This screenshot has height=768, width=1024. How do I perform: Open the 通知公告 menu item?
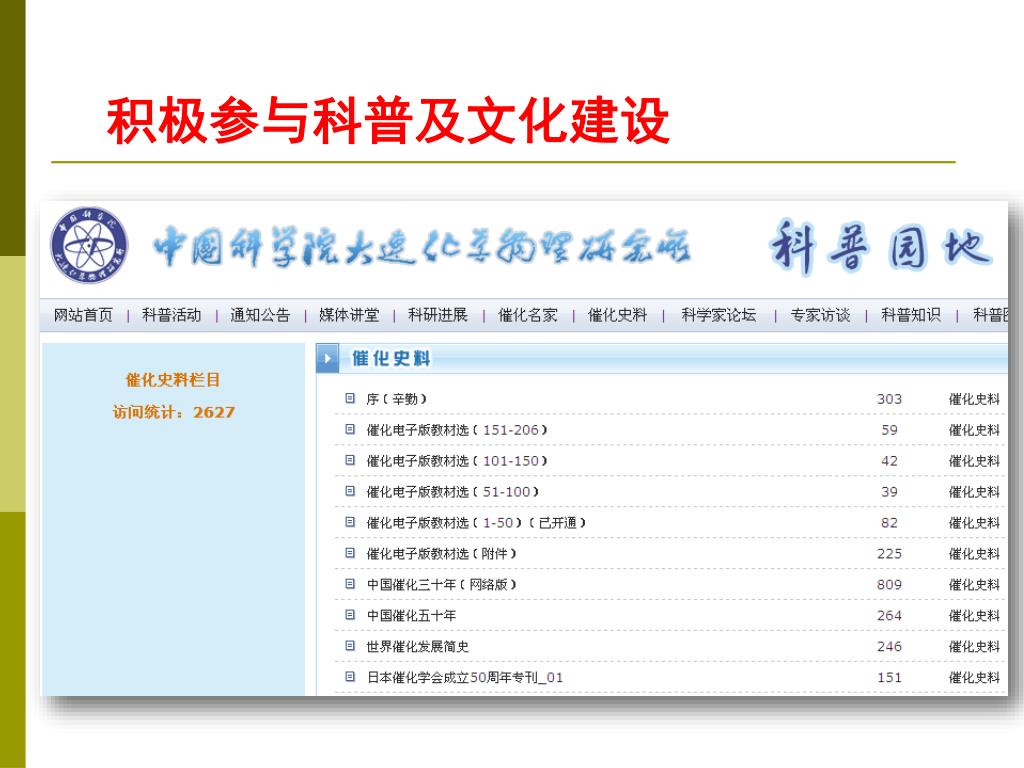point(260,315)
